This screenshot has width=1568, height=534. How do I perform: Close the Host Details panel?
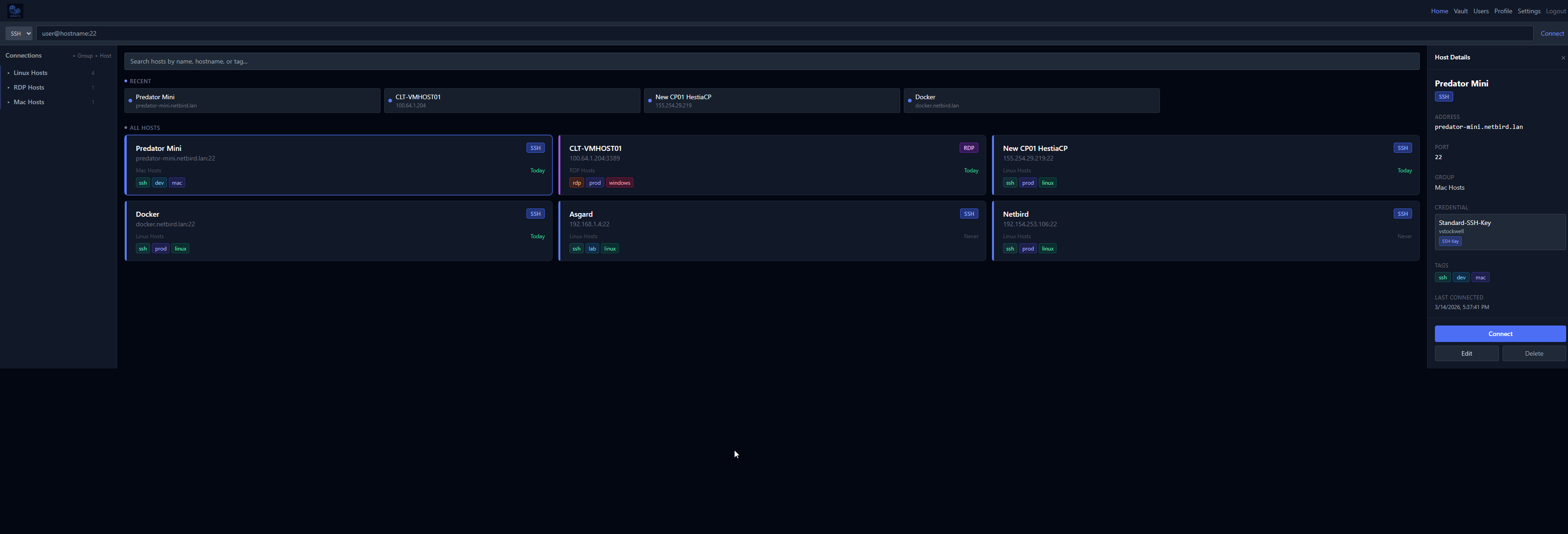(1563, 58)
